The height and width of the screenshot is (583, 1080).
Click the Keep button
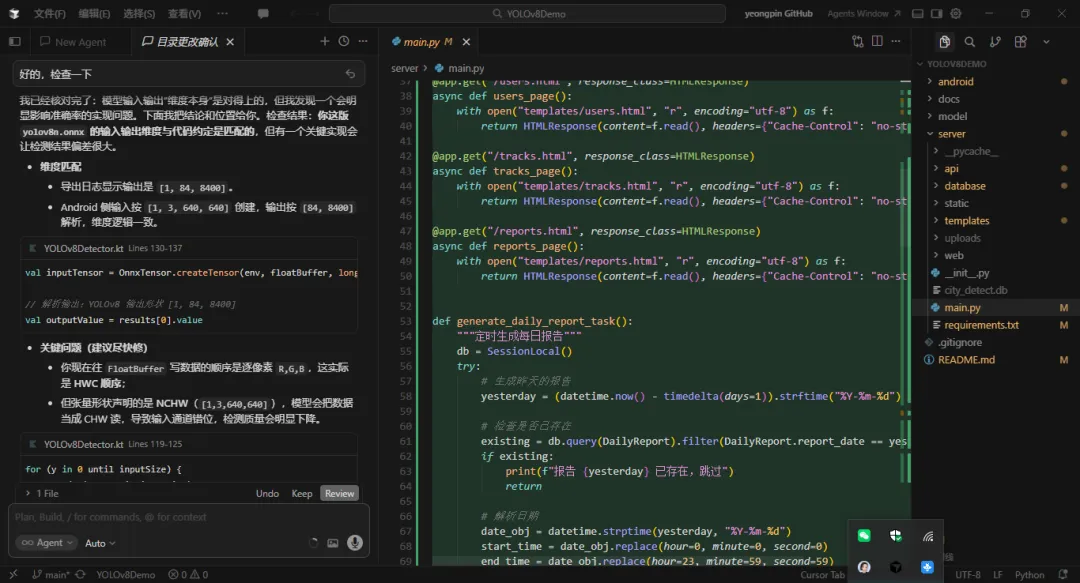301,493
